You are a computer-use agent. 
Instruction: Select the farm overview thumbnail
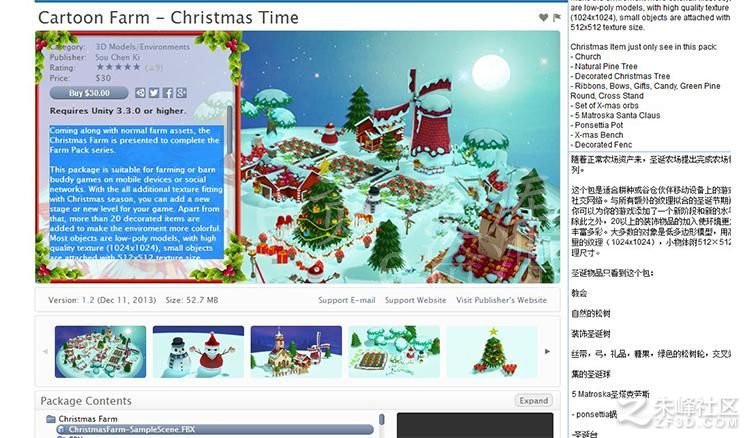[x=100, y=351]
